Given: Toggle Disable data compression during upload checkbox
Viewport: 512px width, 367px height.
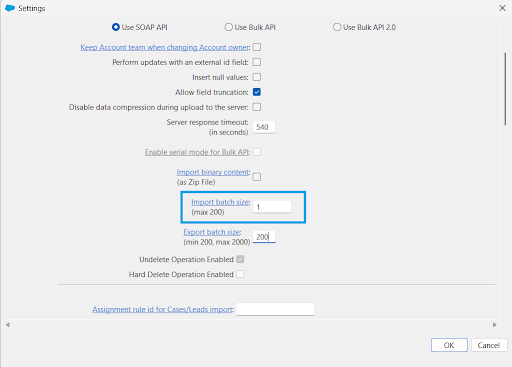Looking at the screenshot, I should [257, 107].
